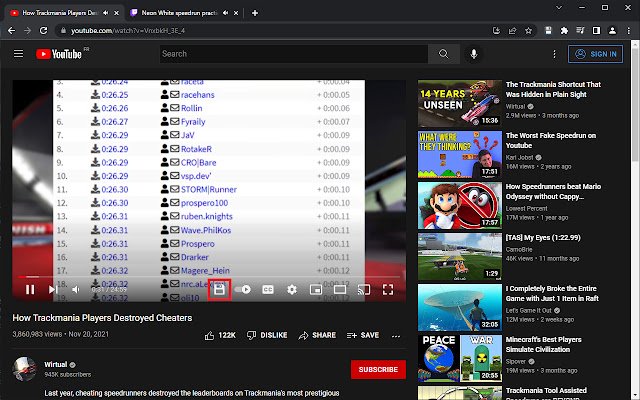The image size is (640, 400).
Task: Open Minecraft's Best Players Simulate Civilization
Action: point(543,344)
